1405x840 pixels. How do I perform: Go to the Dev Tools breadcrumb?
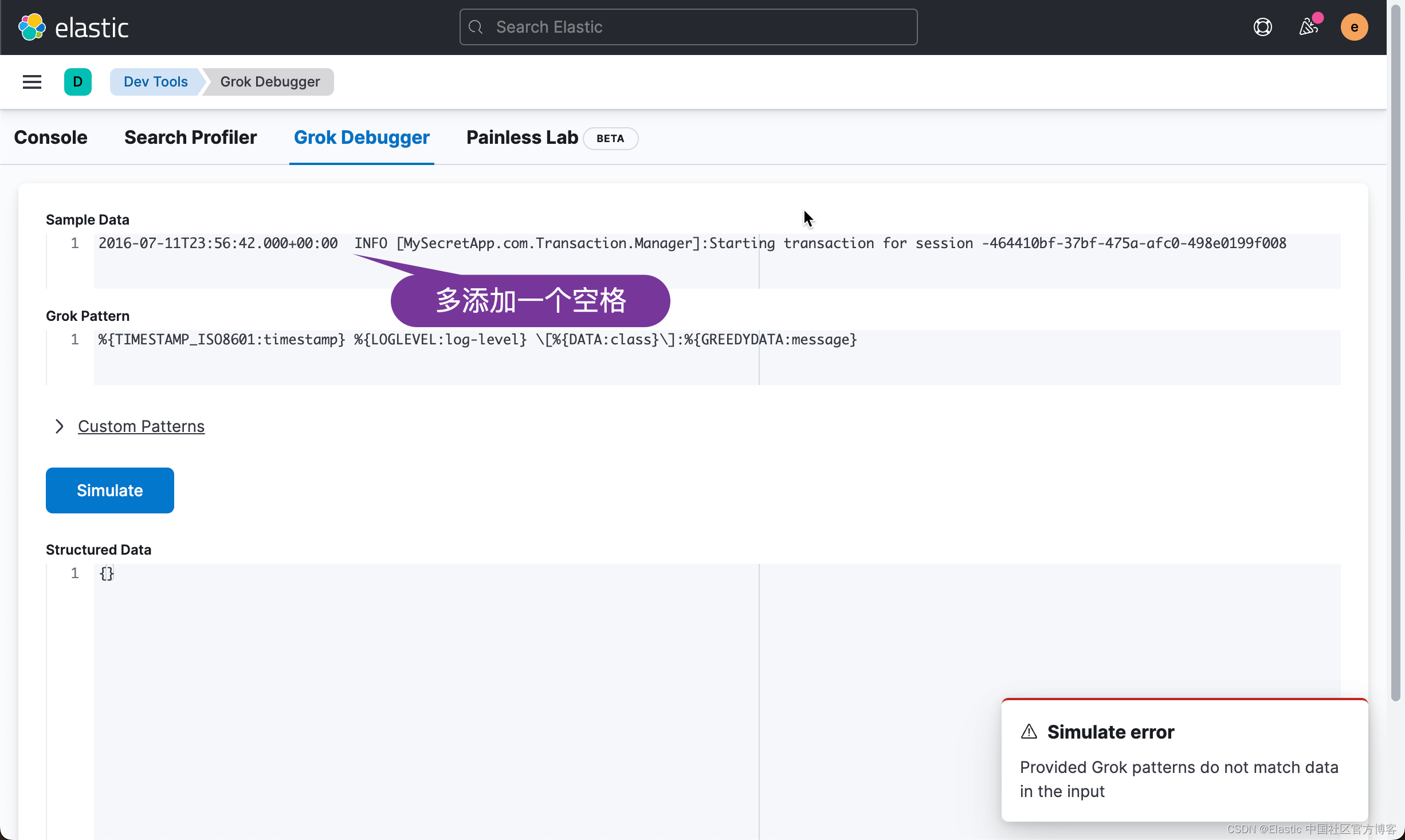click(155, 82)
